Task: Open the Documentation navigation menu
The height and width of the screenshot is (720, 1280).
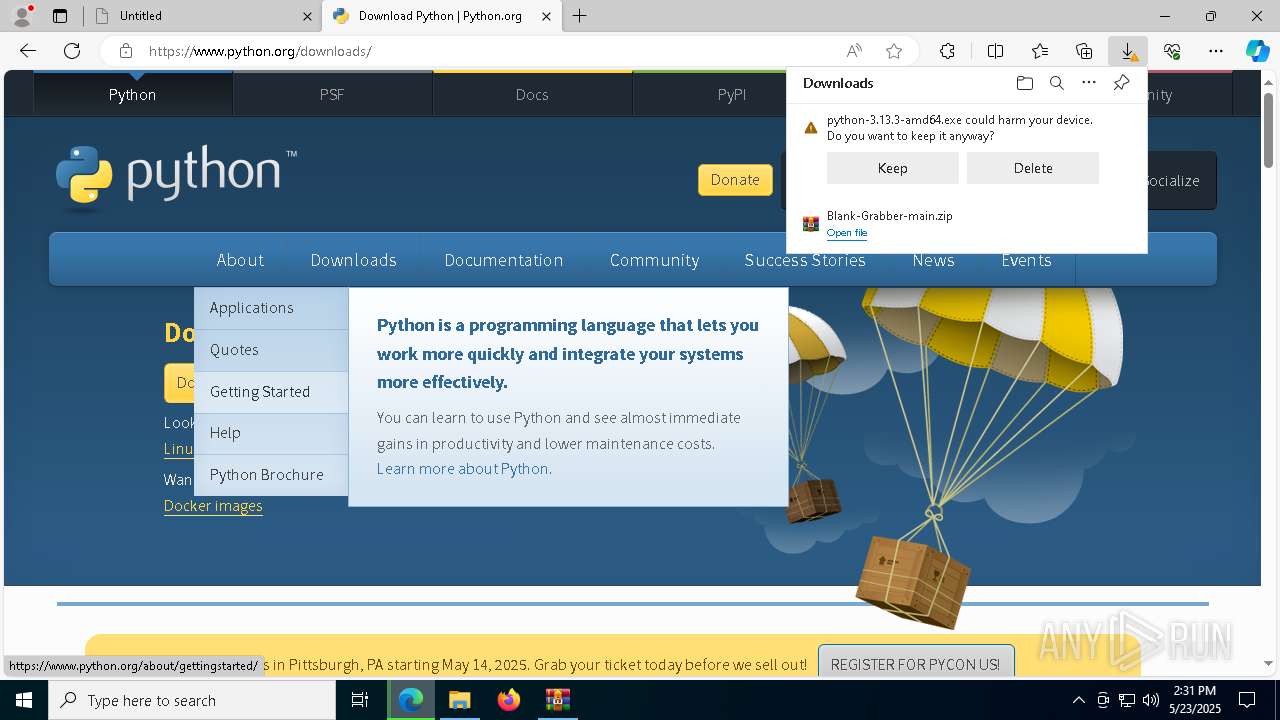Action: (504, 260)
